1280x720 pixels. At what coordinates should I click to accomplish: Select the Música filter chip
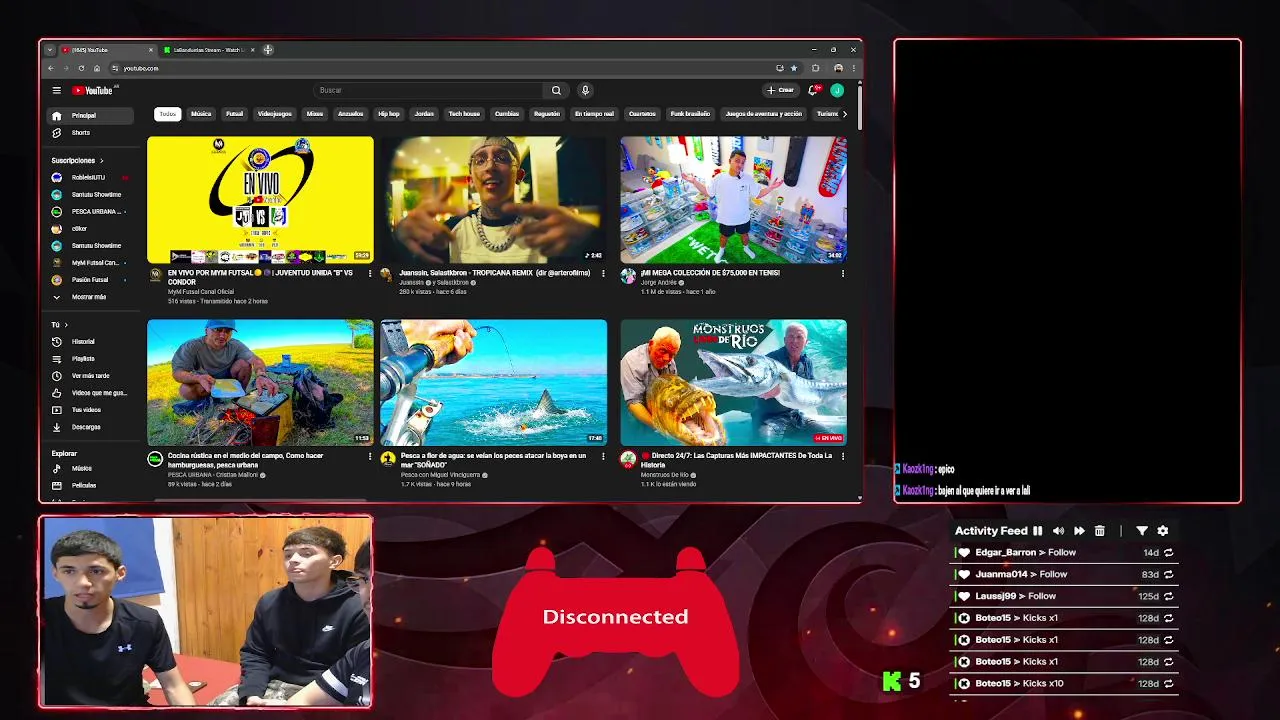pyautogui.click(x=201, y=114)
